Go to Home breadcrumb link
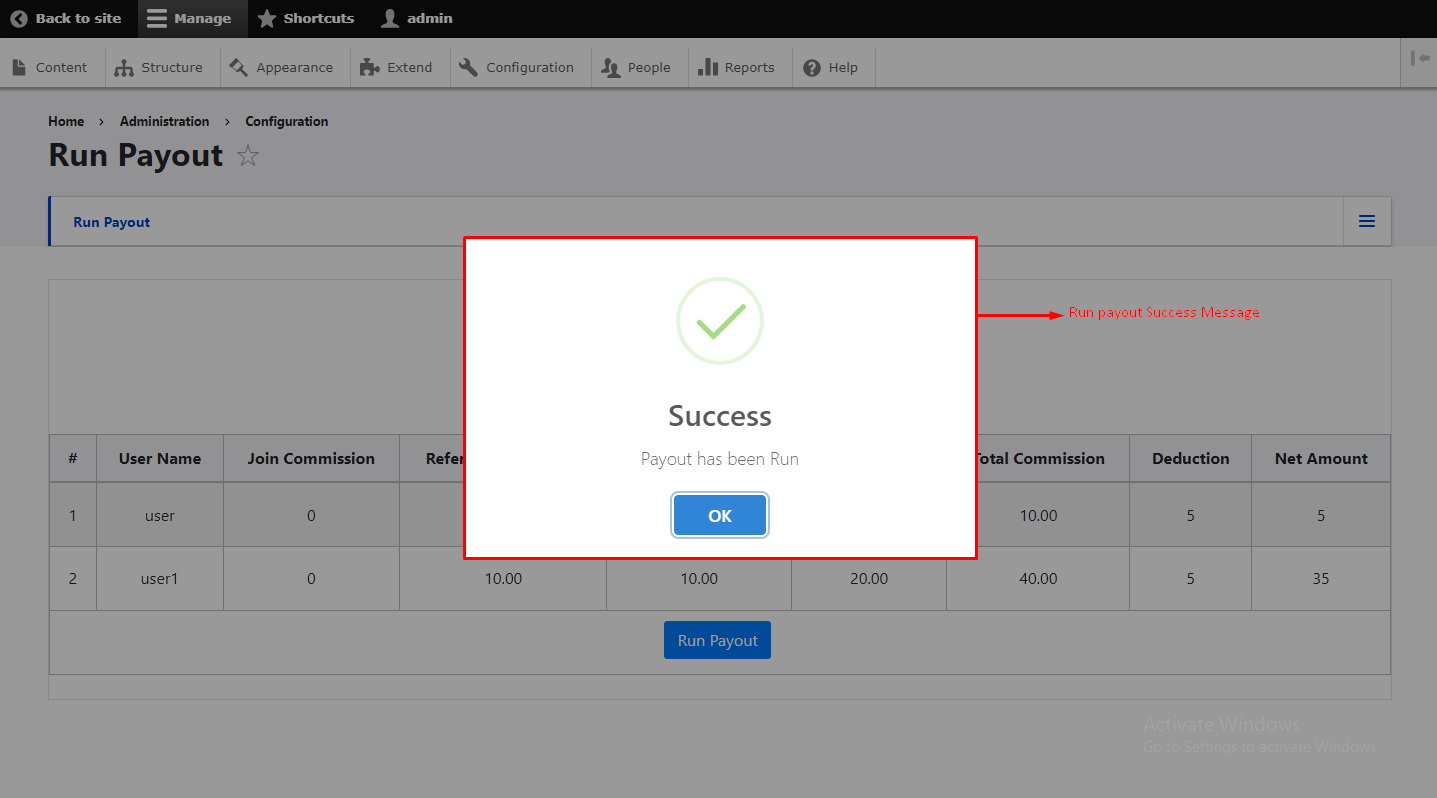 tap(66, 121)
